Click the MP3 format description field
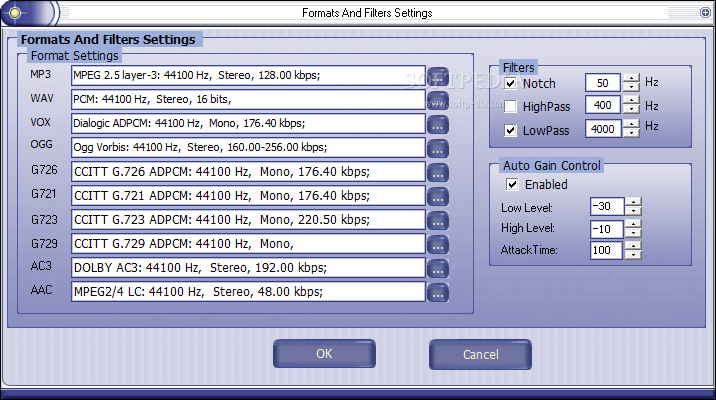 coord(248,75)
